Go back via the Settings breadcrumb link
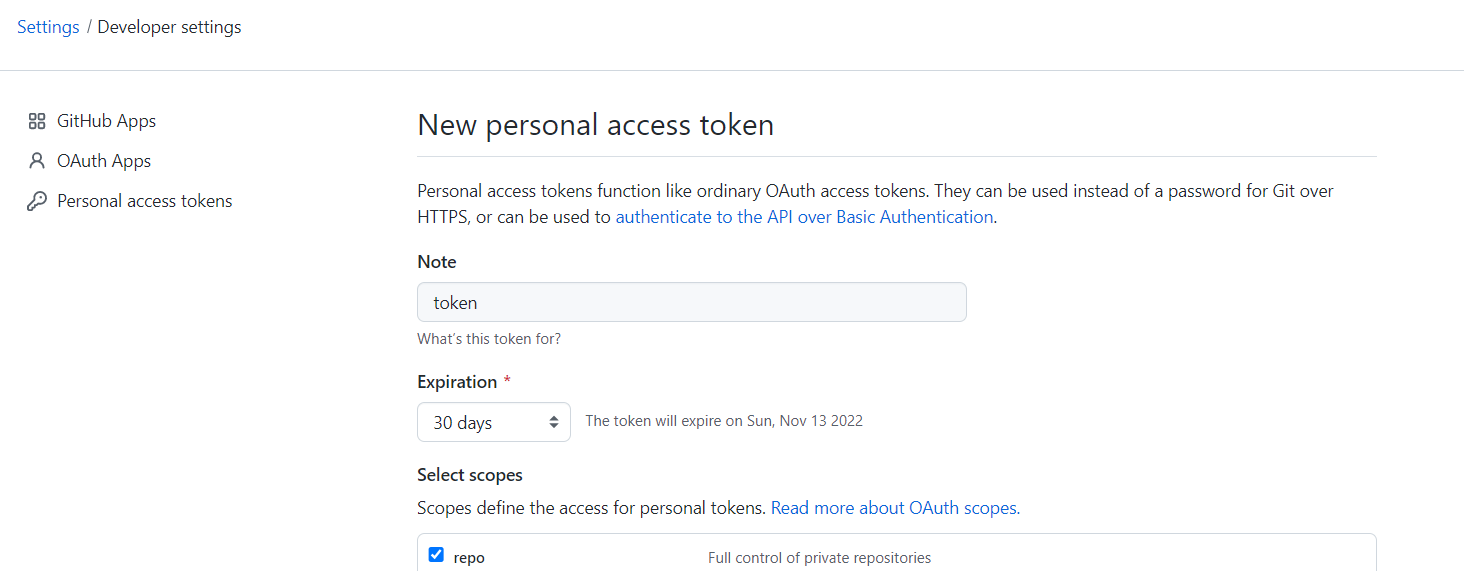 pyautogui.click(x=48, y=27)
